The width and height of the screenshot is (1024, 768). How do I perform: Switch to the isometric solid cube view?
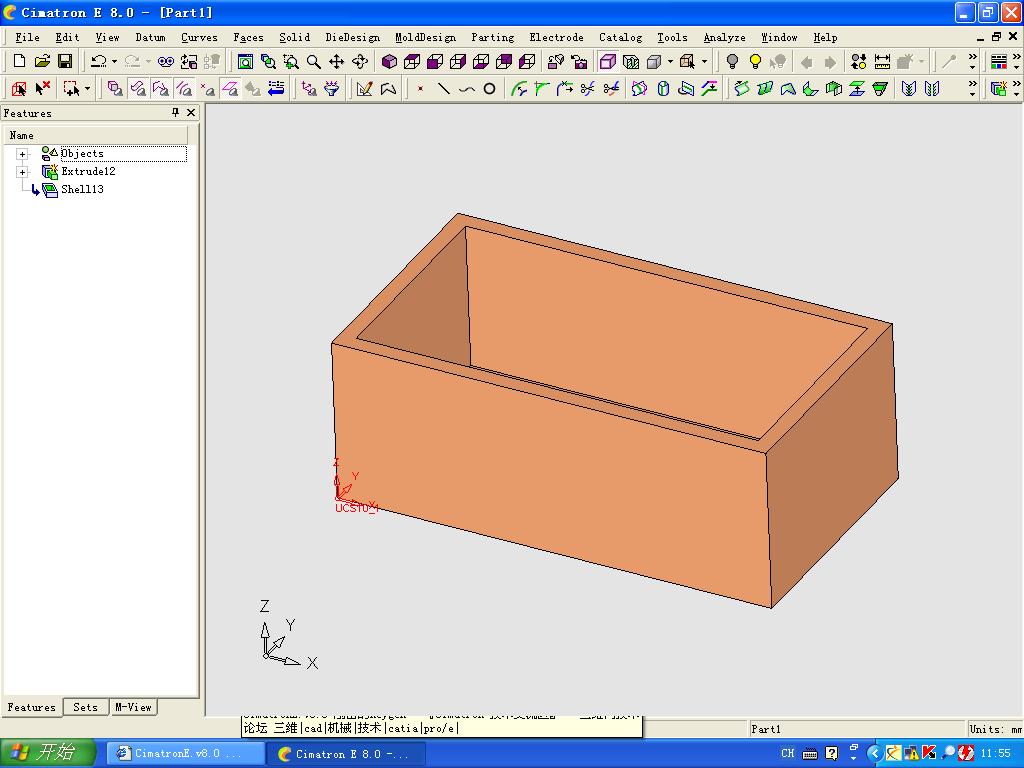389,61
